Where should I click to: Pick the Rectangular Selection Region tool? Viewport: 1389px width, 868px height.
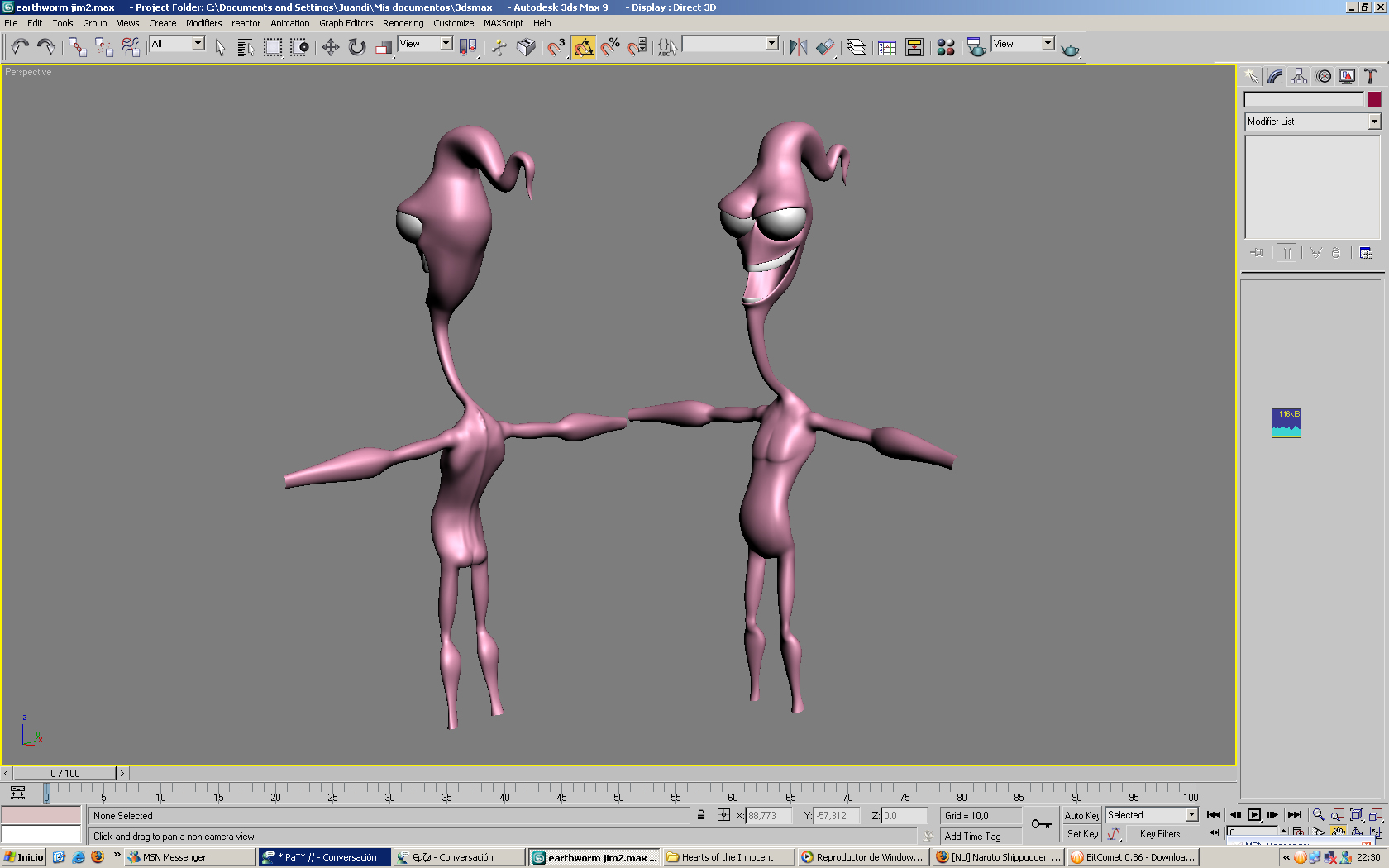pyautogui.click(x=273, y=47)
